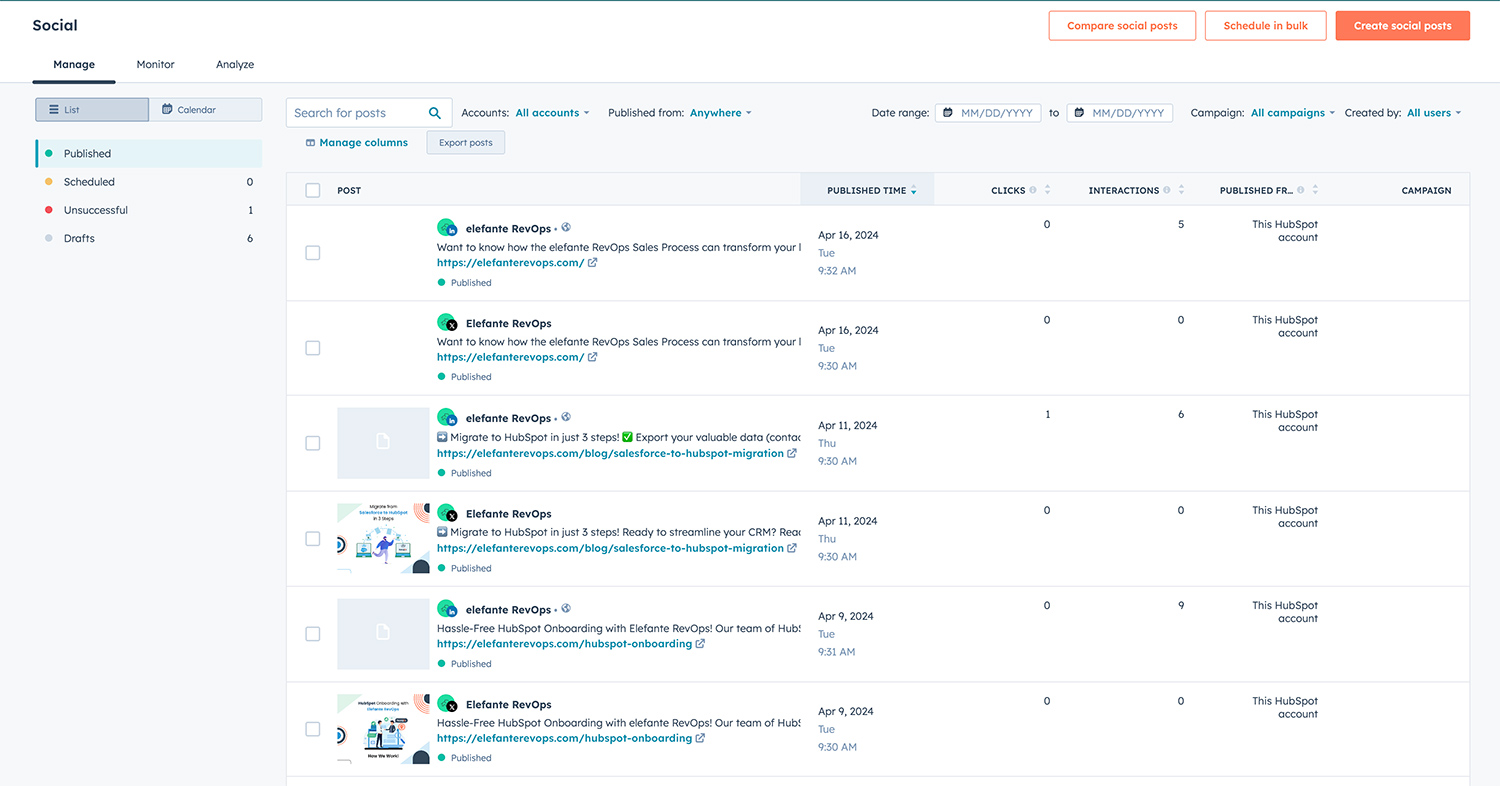The height and width of the screenshot is (786, 1500).
Task: Click Create social posts button
Action: (x=1402, y=26)
